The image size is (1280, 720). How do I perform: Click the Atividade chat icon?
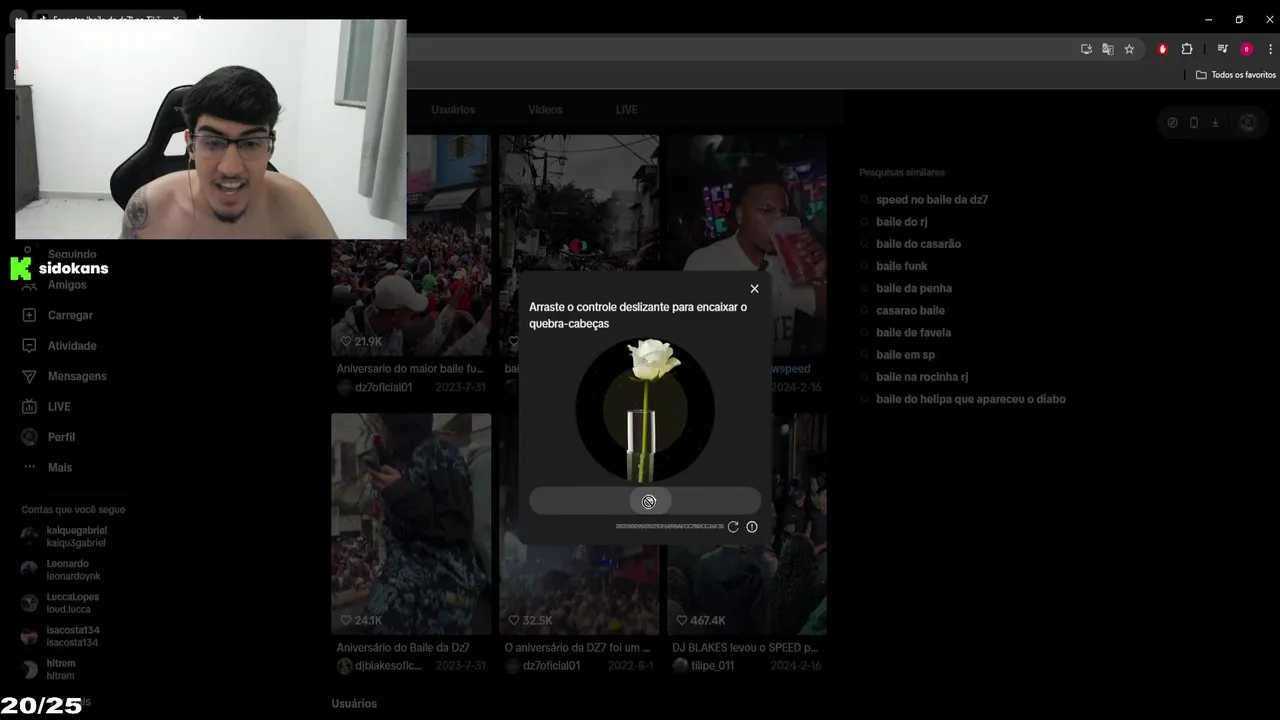(x=29, y=346)
